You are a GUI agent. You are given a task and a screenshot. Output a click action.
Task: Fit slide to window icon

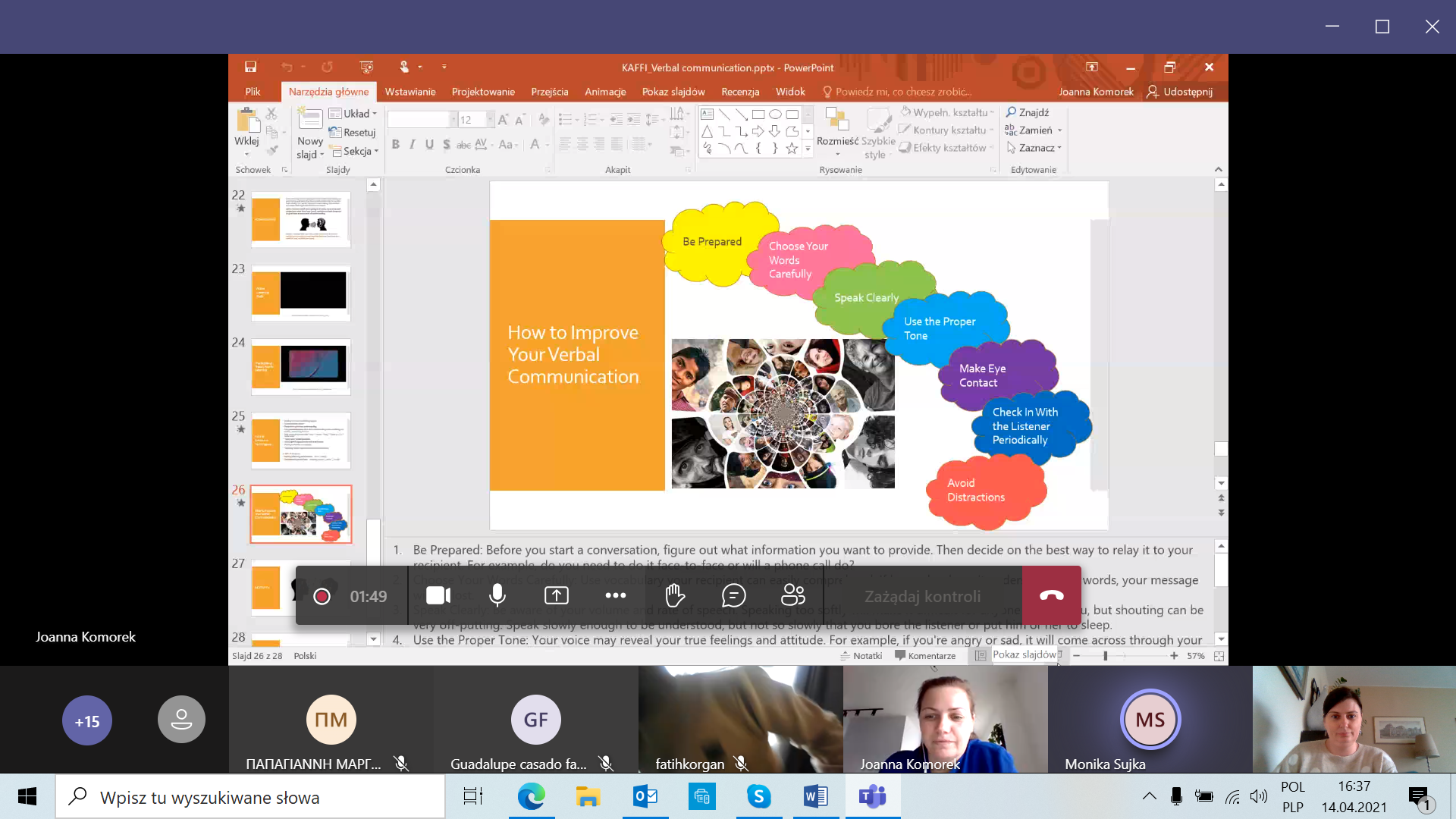coord(1219,656)
